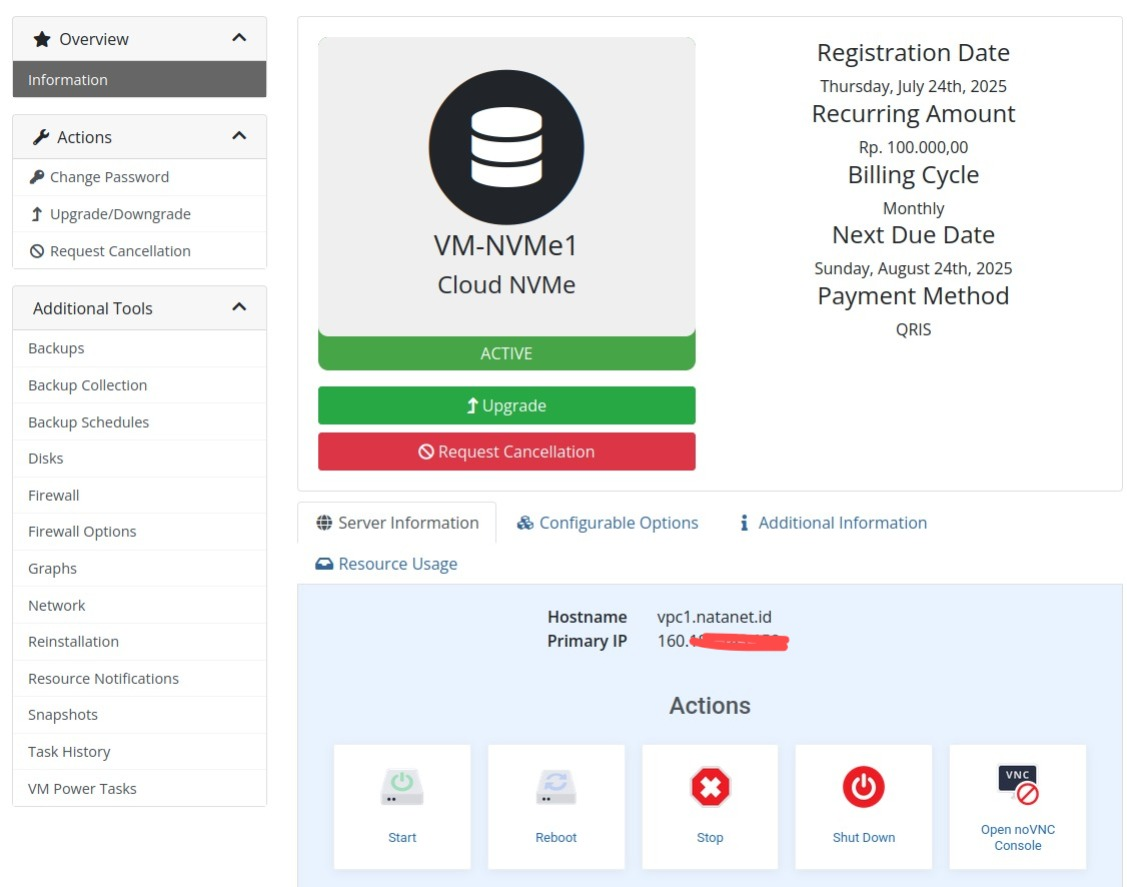Viewport: 1127px width, 887px height.
Task: Click the Shut Down label under Actions
Action: 863,837
